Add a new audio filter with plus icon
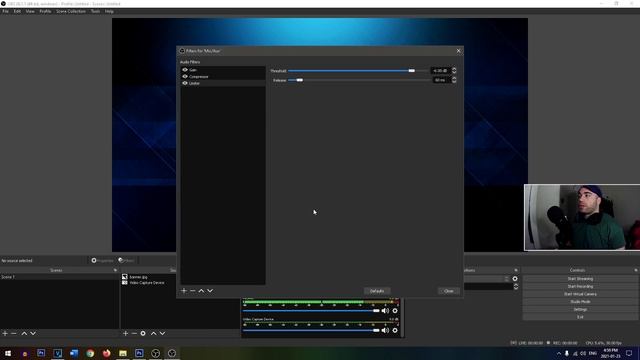The width and height of the screenshot is (640, 360). (184, 291)
